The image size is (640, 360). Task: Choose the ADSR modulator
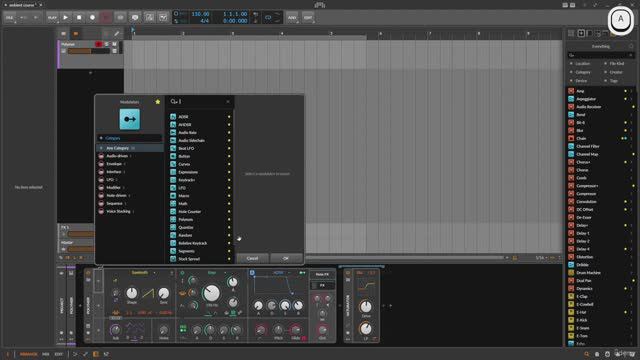(x=200, y=117)
